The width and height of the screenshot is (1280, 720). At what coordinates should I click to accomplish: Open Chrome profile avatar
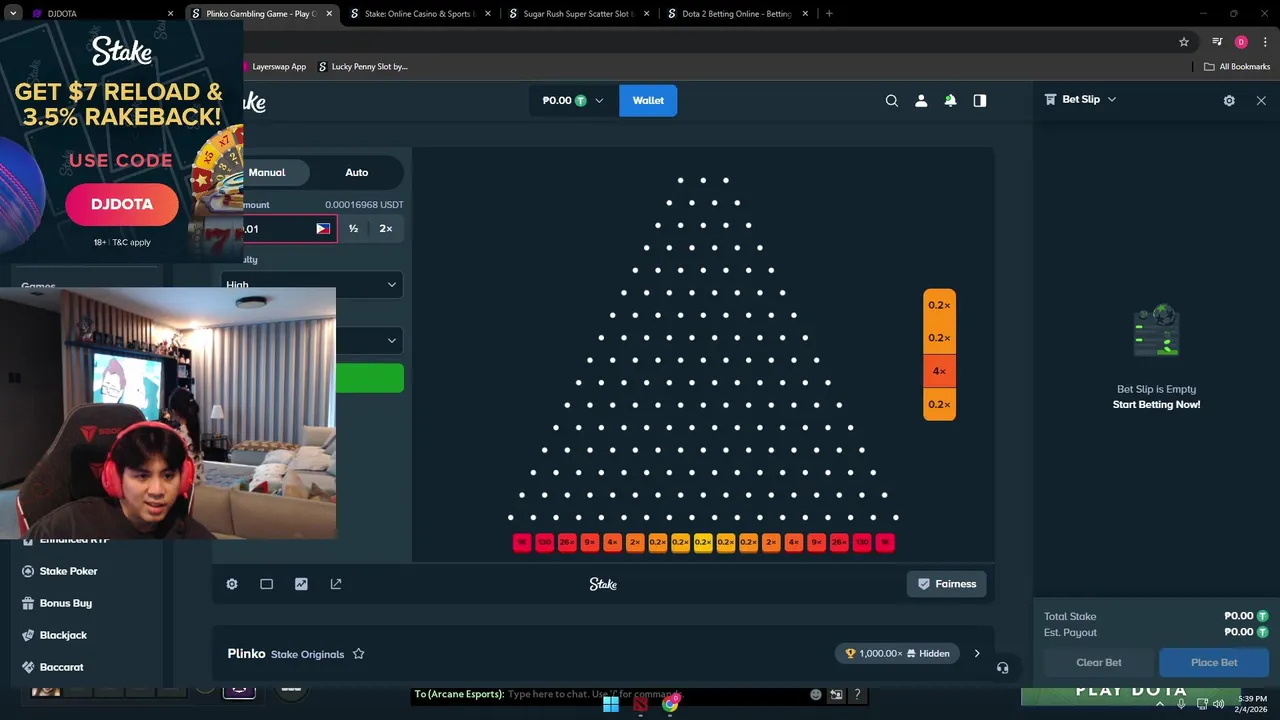click(1241, 42)
